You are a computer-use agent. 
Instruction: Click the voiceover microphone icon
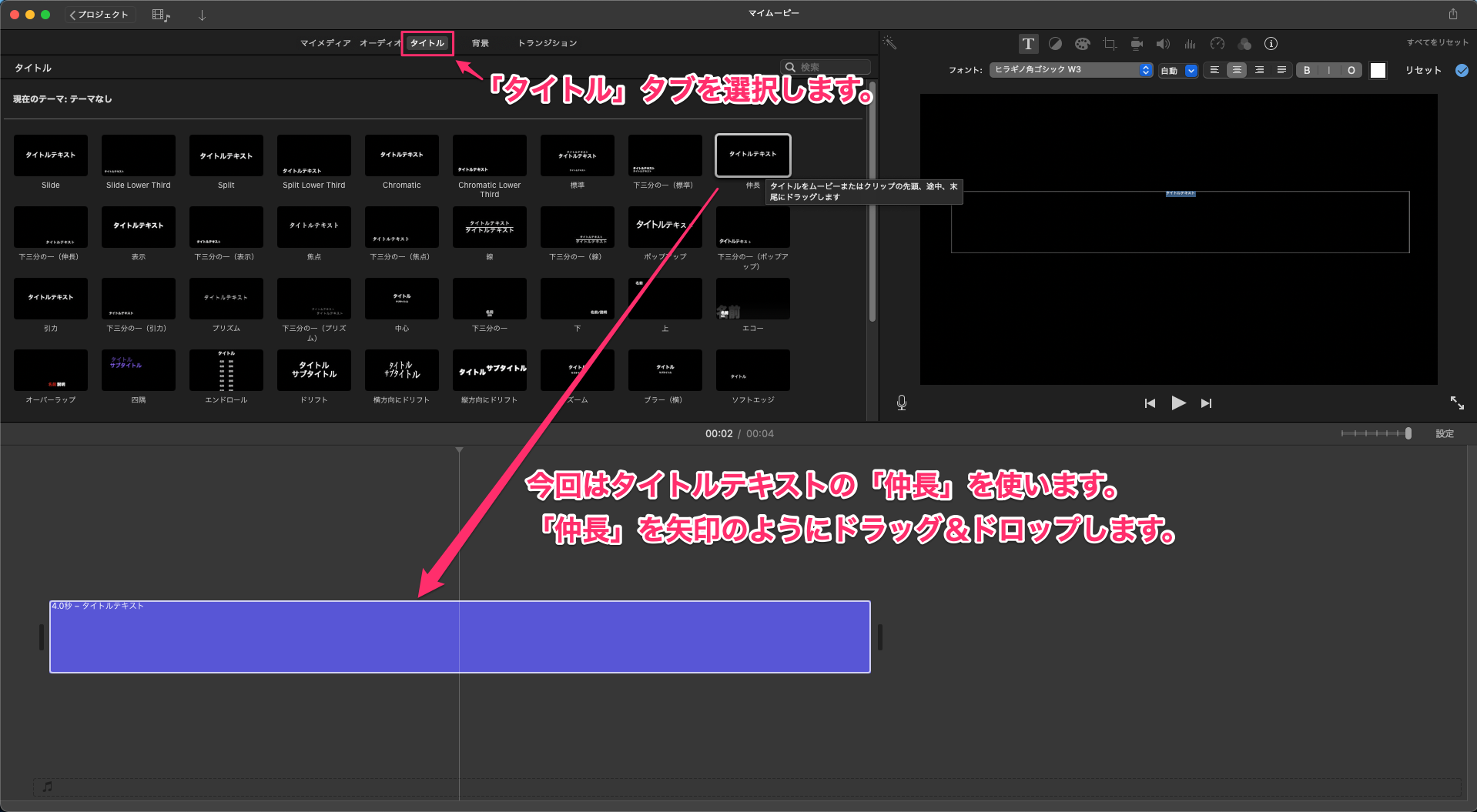pyautogui.click(x=902, y=403)
